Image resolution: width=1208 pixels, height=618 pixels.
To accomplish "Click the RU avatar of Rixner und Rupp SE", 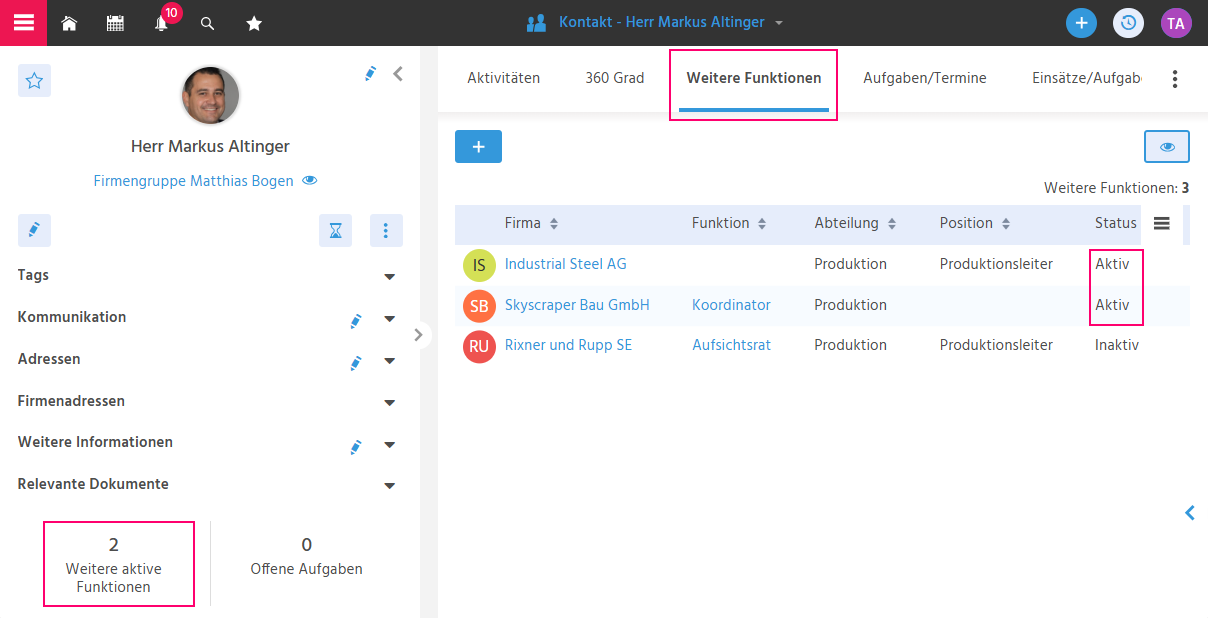I will (479, 346).
